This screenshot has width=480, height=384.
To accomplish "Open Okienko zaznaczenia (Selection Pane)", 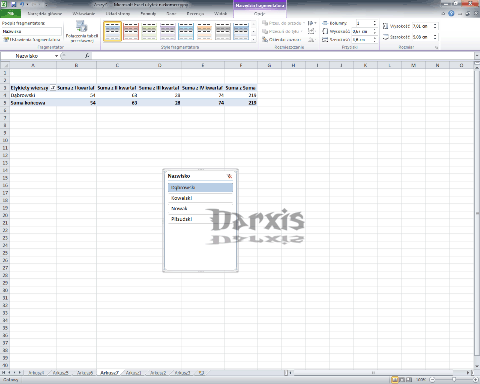I will point(282,40).
